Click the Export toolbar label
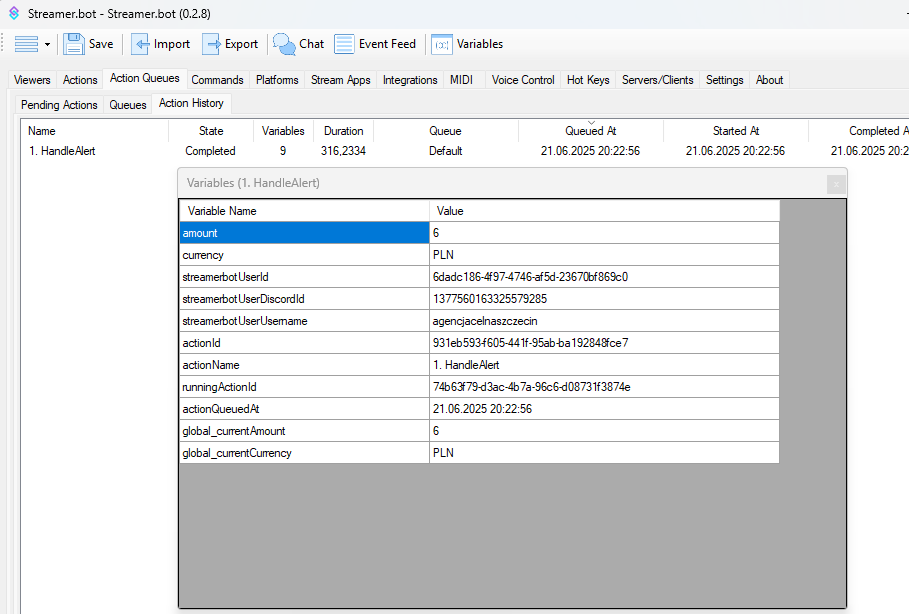Viewport: 909px width, 614px height. (241, 44)
